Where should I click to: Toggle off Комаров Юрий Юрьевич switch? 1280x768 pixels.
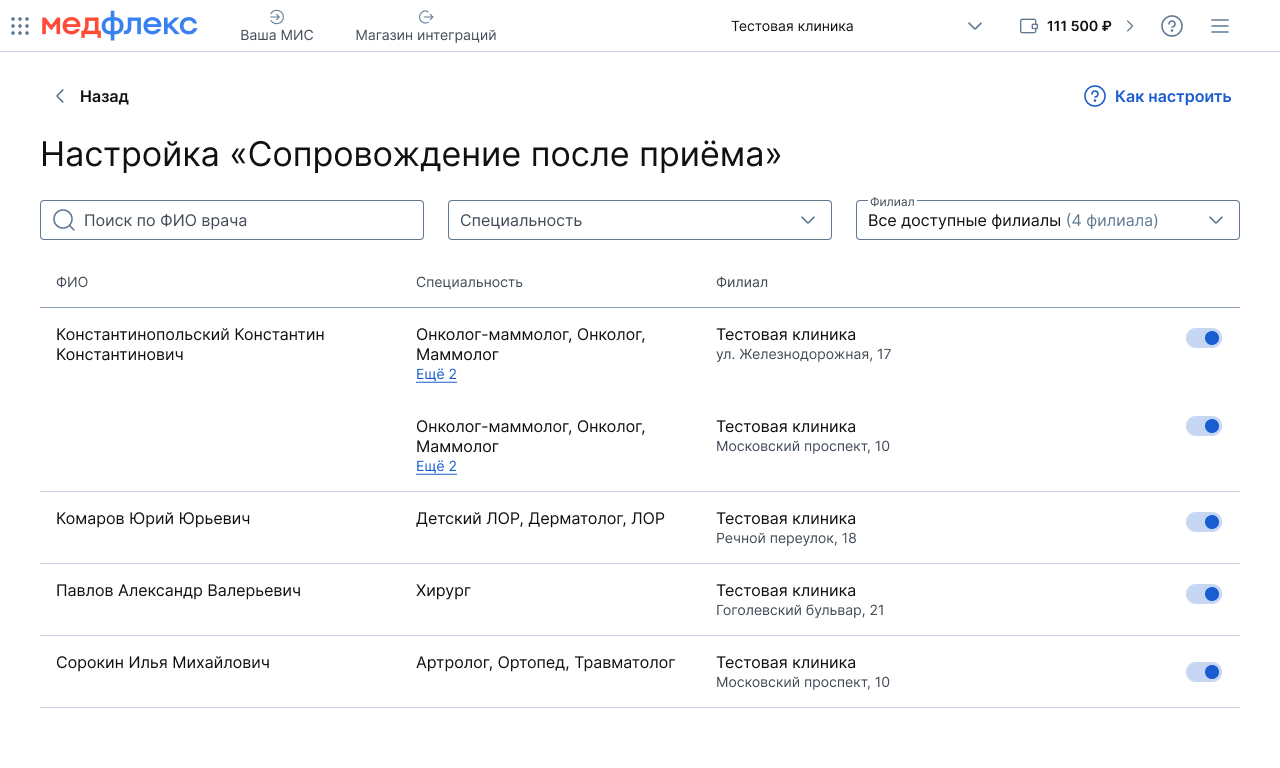coord(1203,522)
